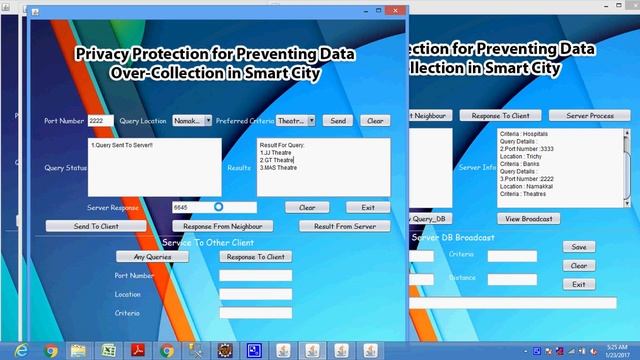Expand the Preferred Criteria dropdown

[311, 120]
